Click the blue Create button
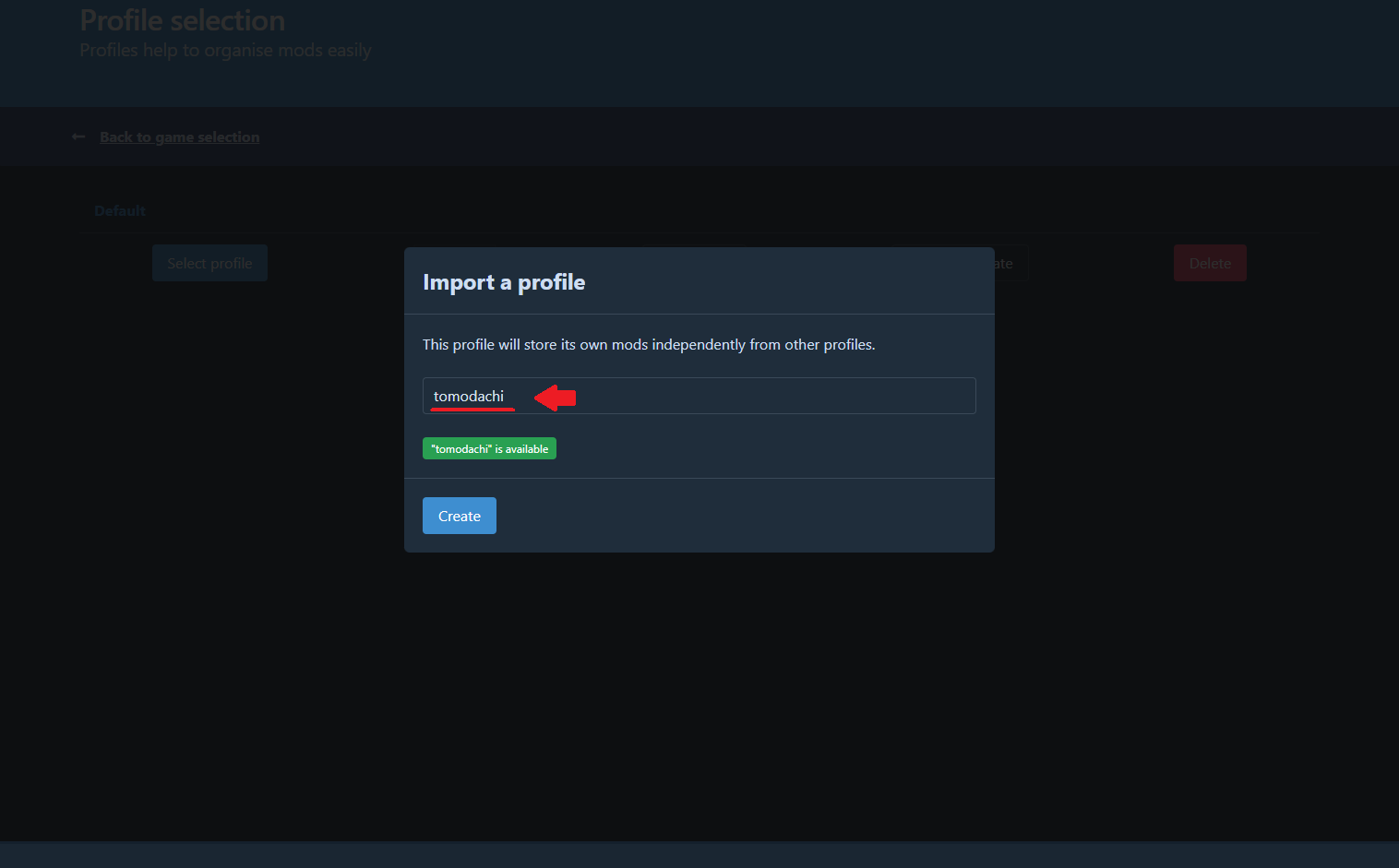This screenshot has width=1399, height=868. 459,516
